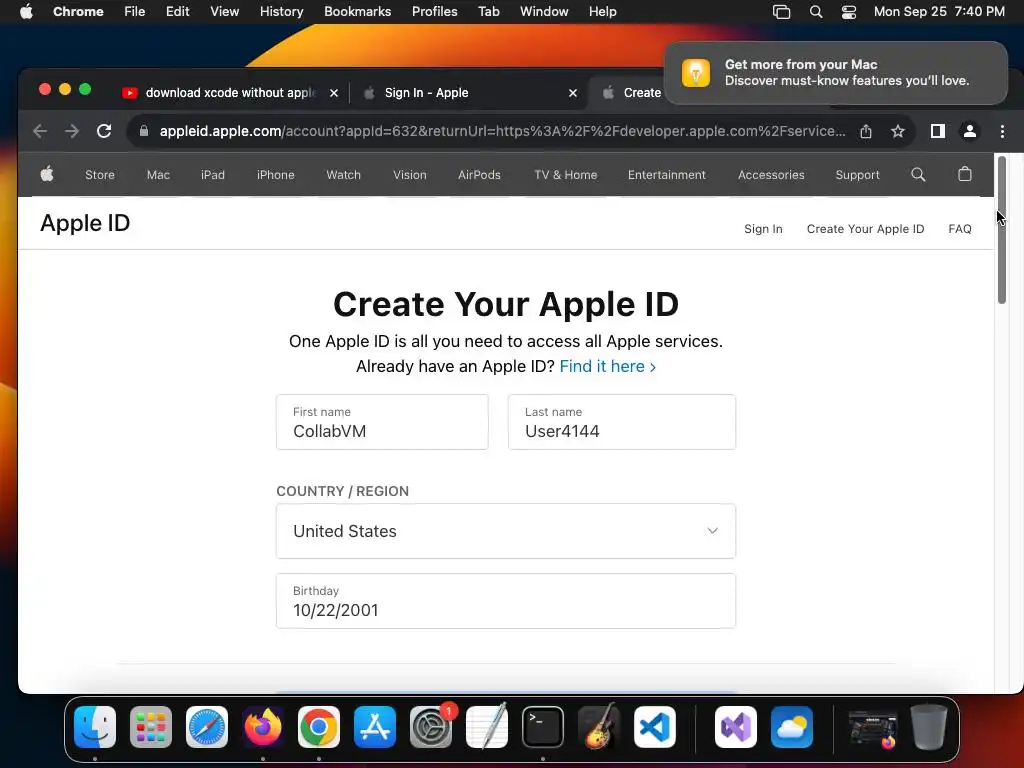The width and height of the screenshot is (1024, 768).
Task: Open the History menu
Action: coord(281,12)
